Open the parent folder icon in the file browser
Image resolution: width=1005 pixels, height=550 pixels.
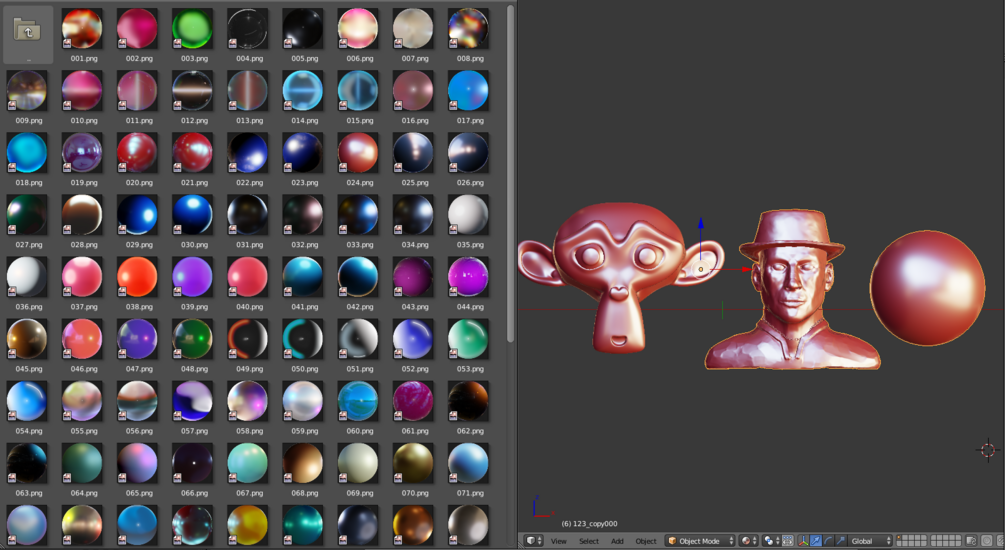[x=28, y=30]
